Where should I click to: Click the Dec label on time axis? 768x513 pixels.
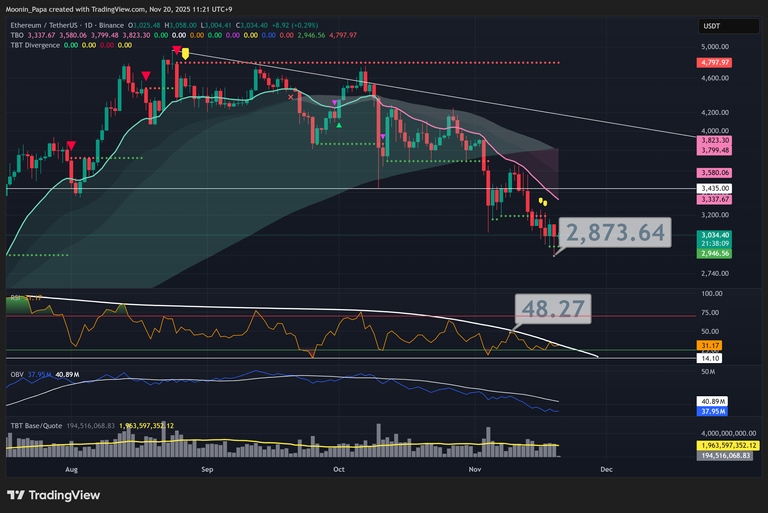(x=604, y=468)
